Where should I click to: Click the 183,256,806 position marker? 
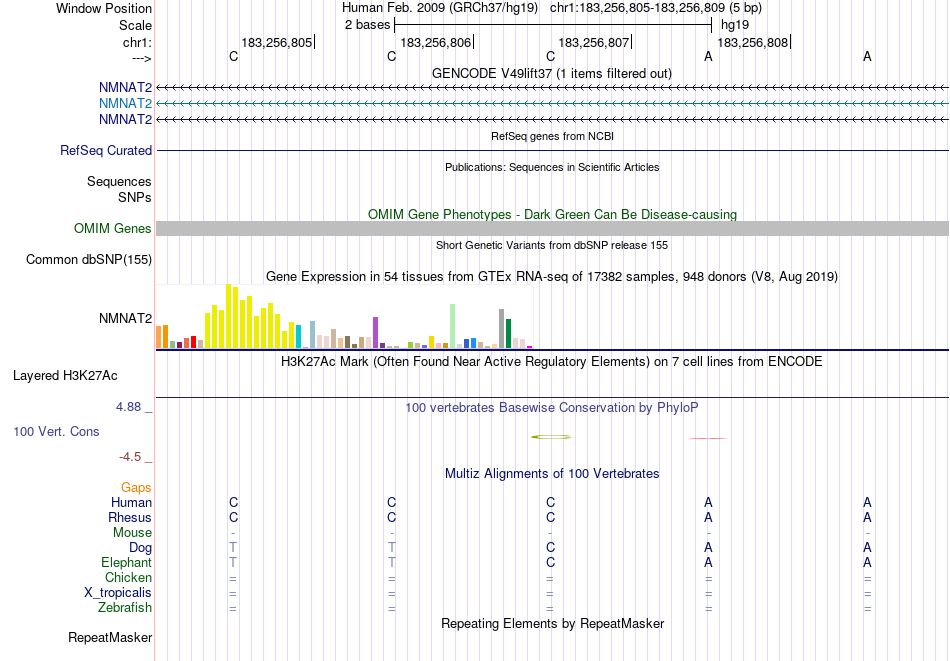click(436, 42)
